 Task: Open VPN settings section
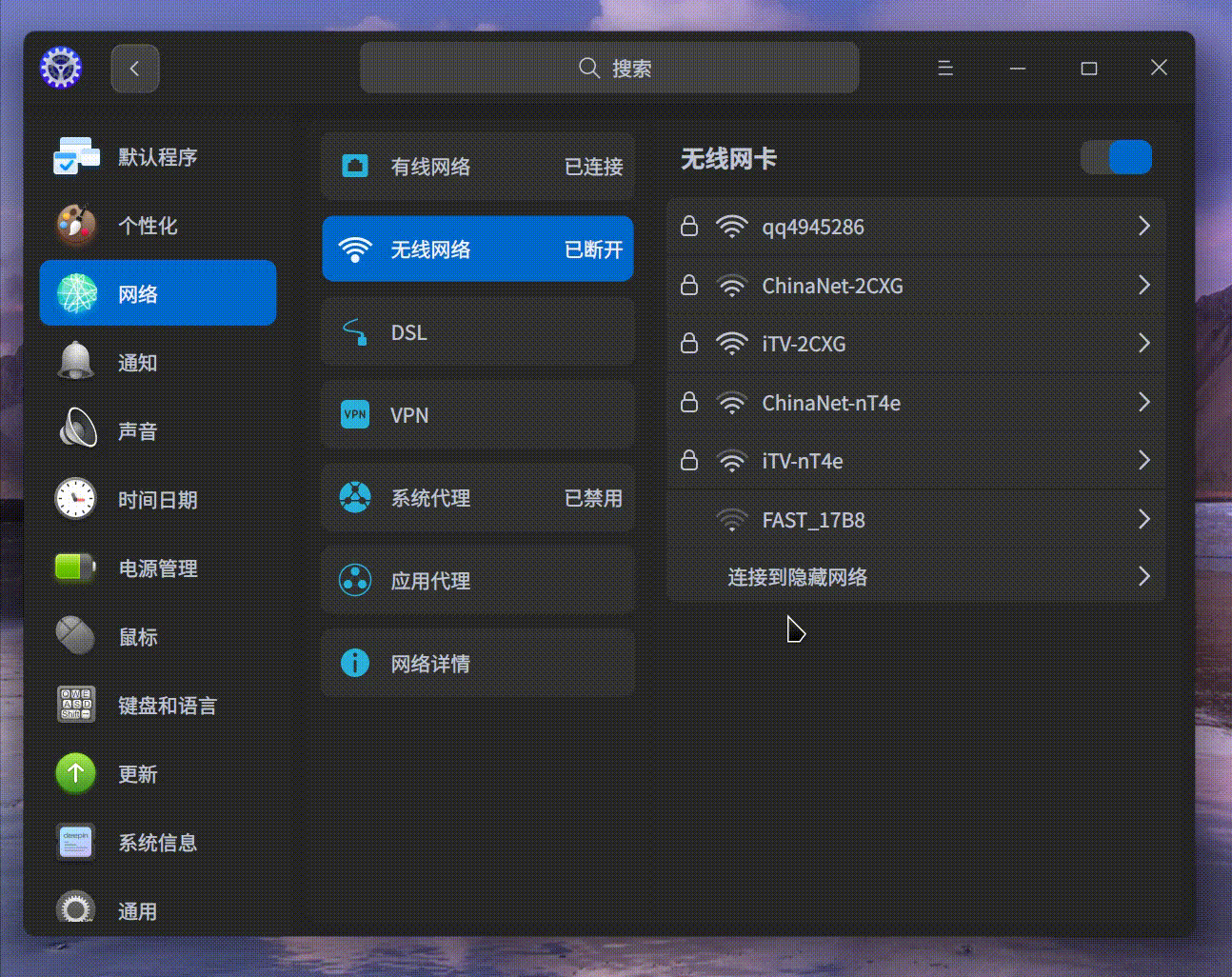478,415
